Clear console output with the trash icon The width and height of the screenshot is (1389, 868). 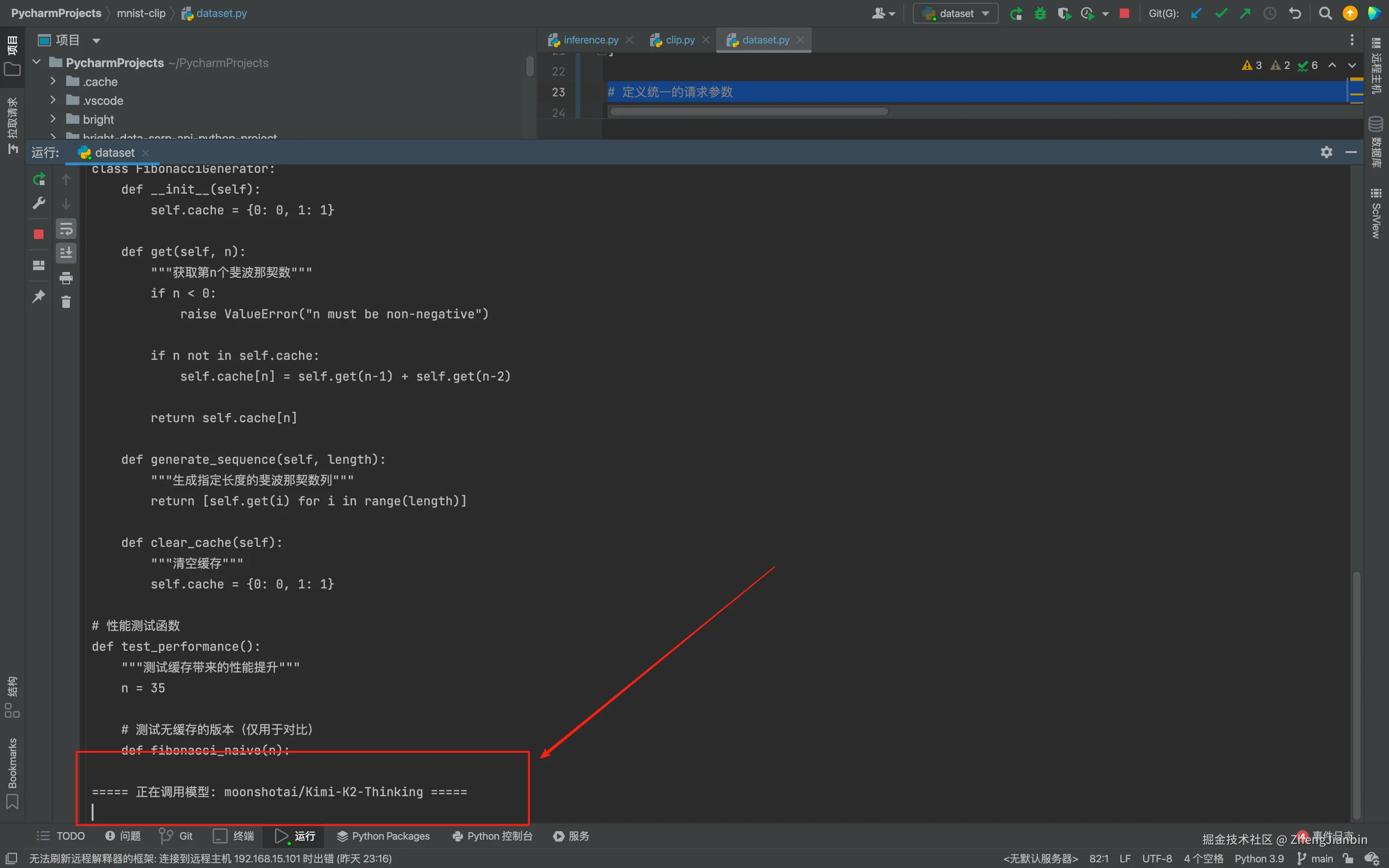click(66, 302)
